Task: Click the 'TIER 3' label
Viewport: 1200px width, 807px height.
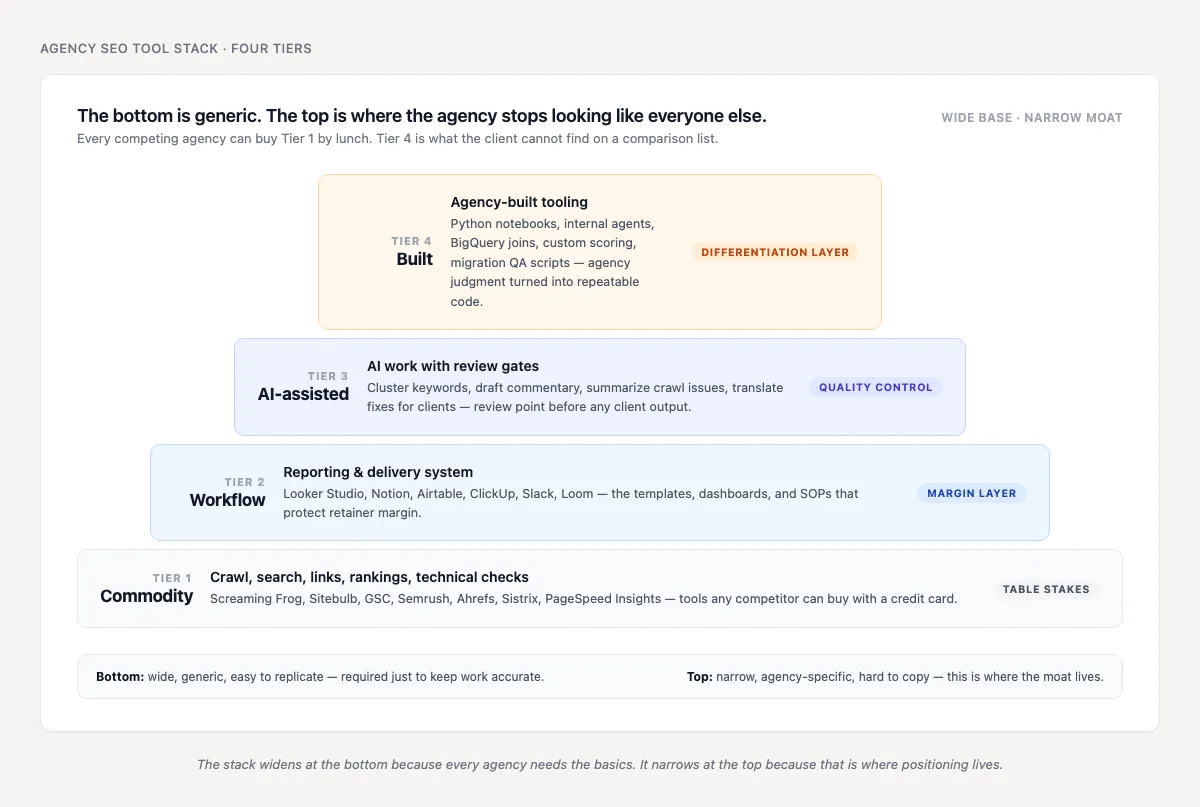Action: click(x=328, y=376)
